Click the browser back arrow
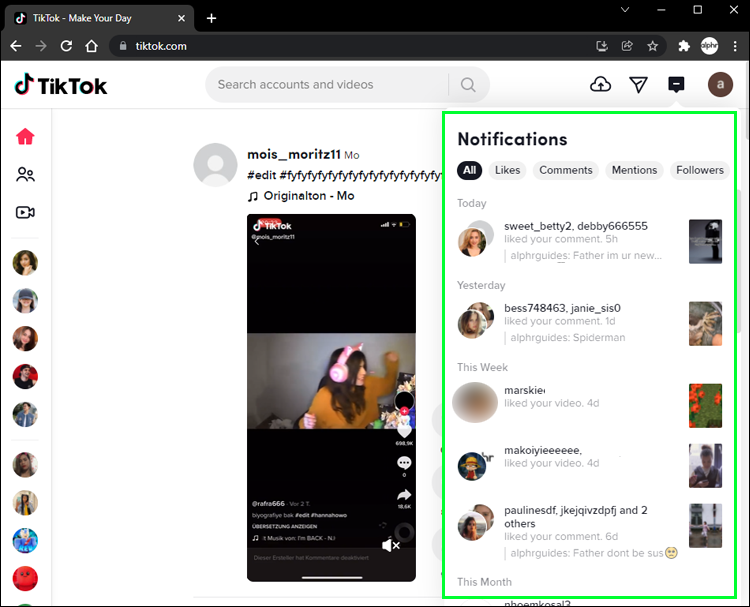The height and width of the screenshot is (607, 750). 16,46
